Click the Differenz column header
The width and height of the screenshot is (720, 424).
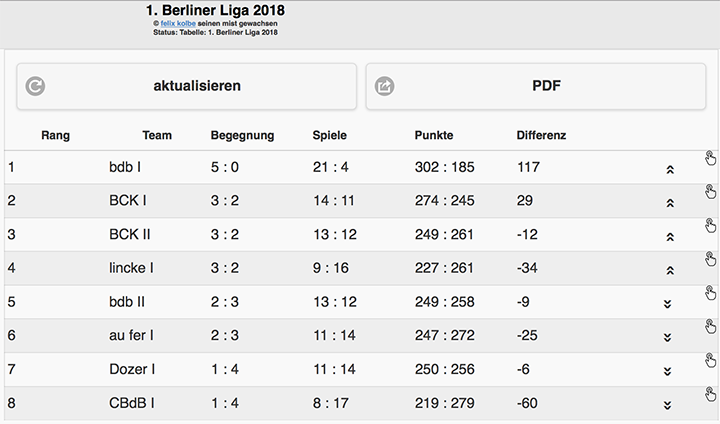coord(541,135)
